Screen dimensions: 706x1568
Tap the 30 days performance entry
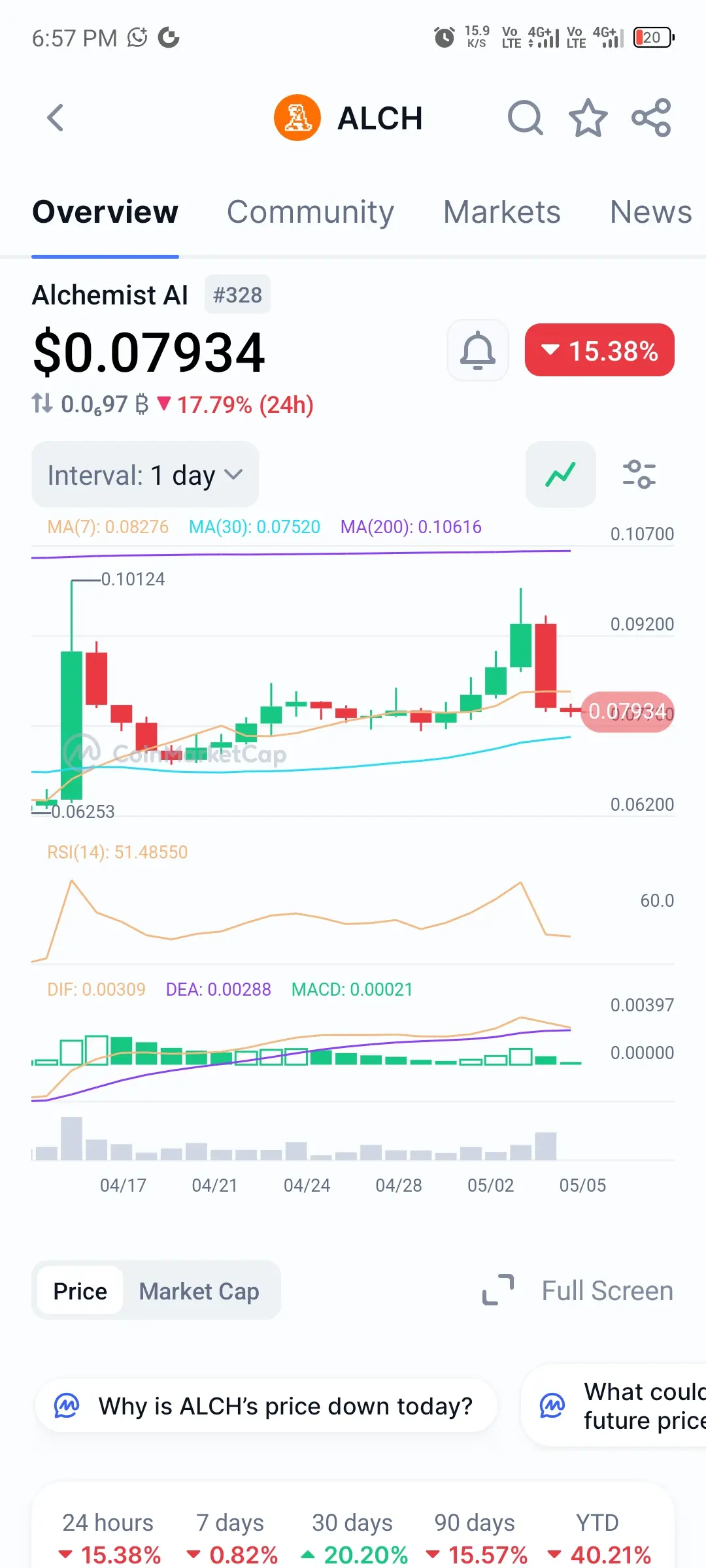(353, 1539)
